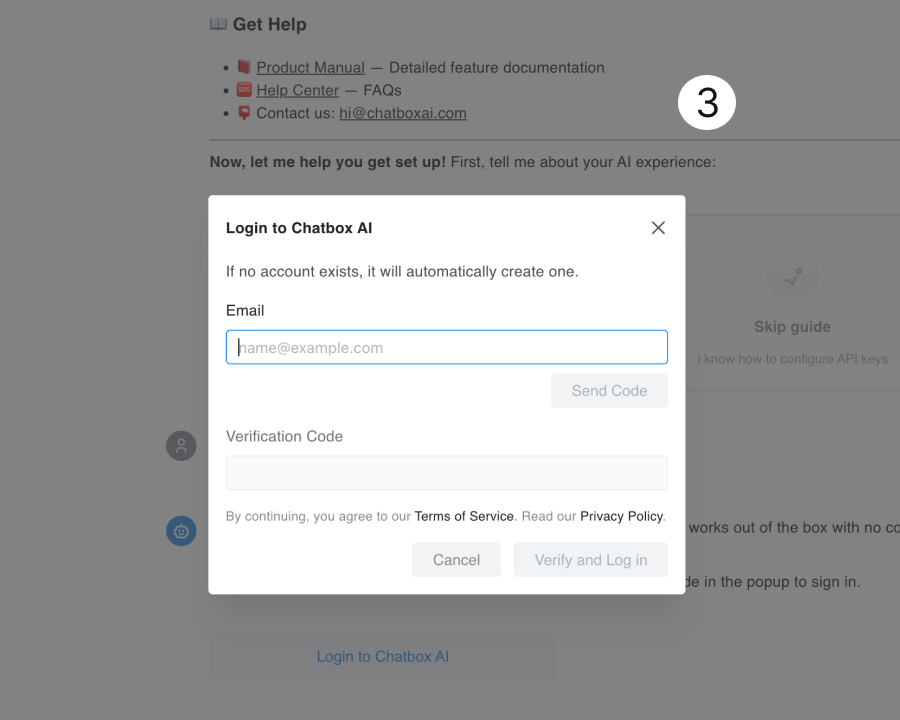The image size is (900, 720).
Task: Click the Send Code button
Action: 609,390
